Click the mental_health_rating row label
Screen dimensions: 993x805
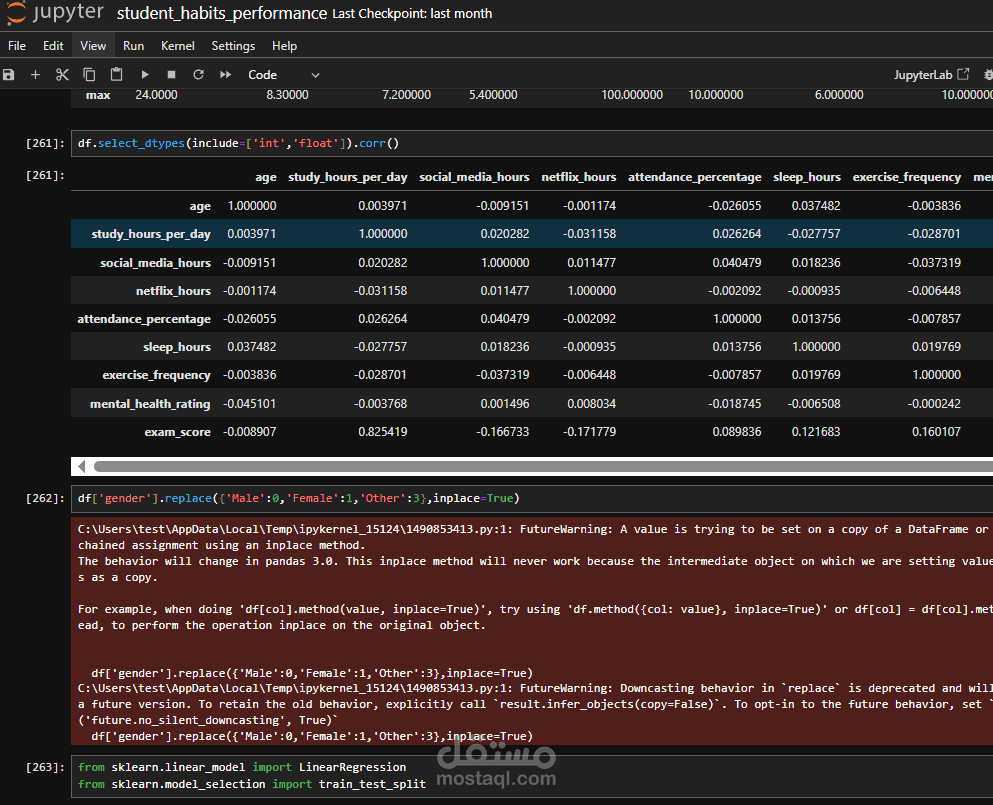pos(150,403)
